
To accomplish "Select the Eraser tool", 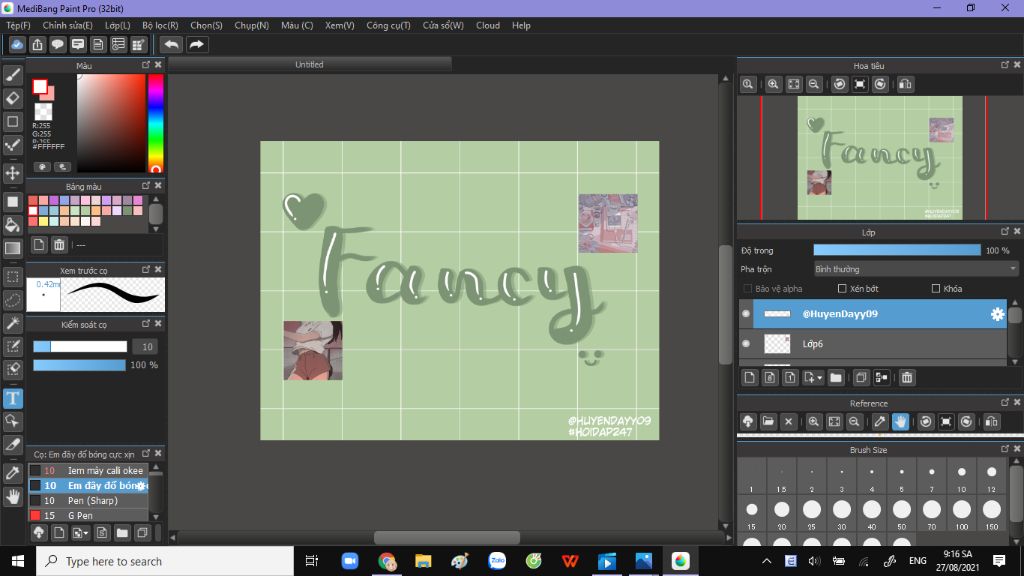I will point(12,98).
